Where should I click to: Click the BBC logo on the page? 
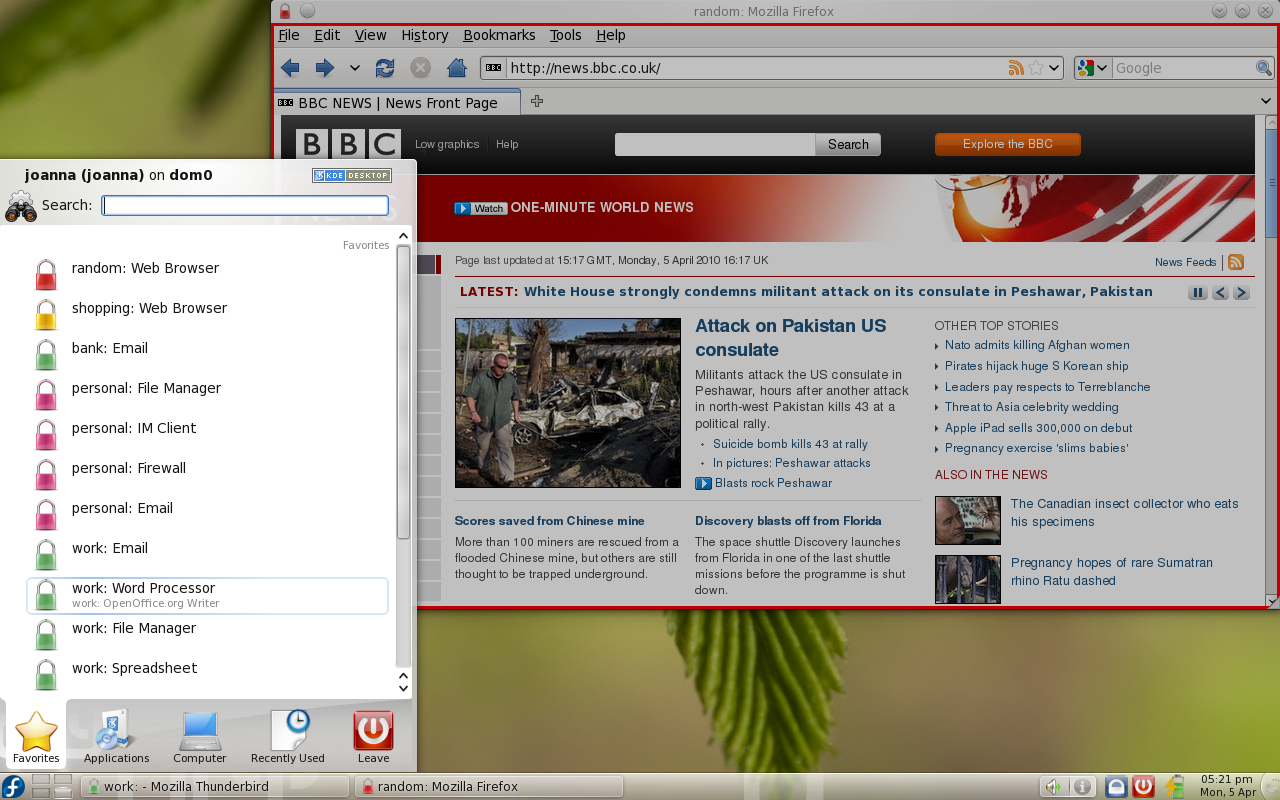click(x=348, y=144)
